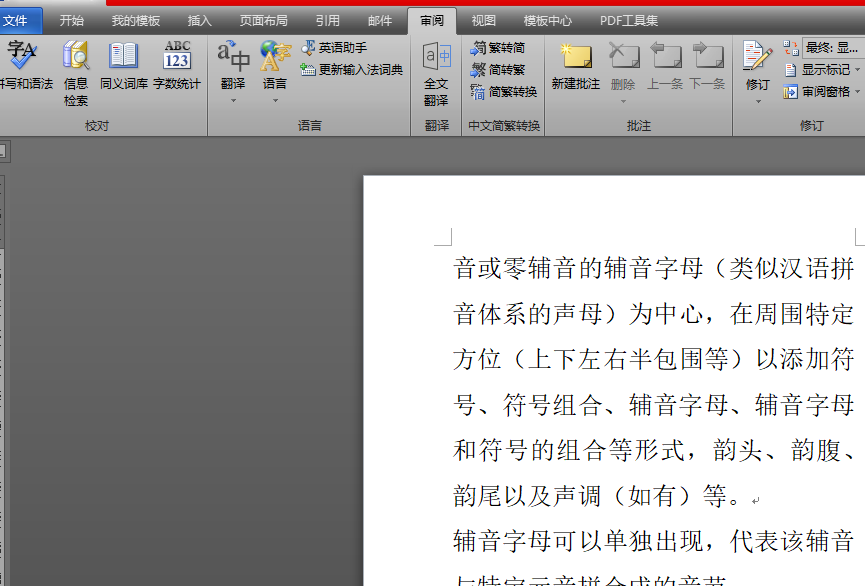Open the PDF工具集 tab
The width and height of the screenshot is (865, 586).
click(x=629, y=21)
